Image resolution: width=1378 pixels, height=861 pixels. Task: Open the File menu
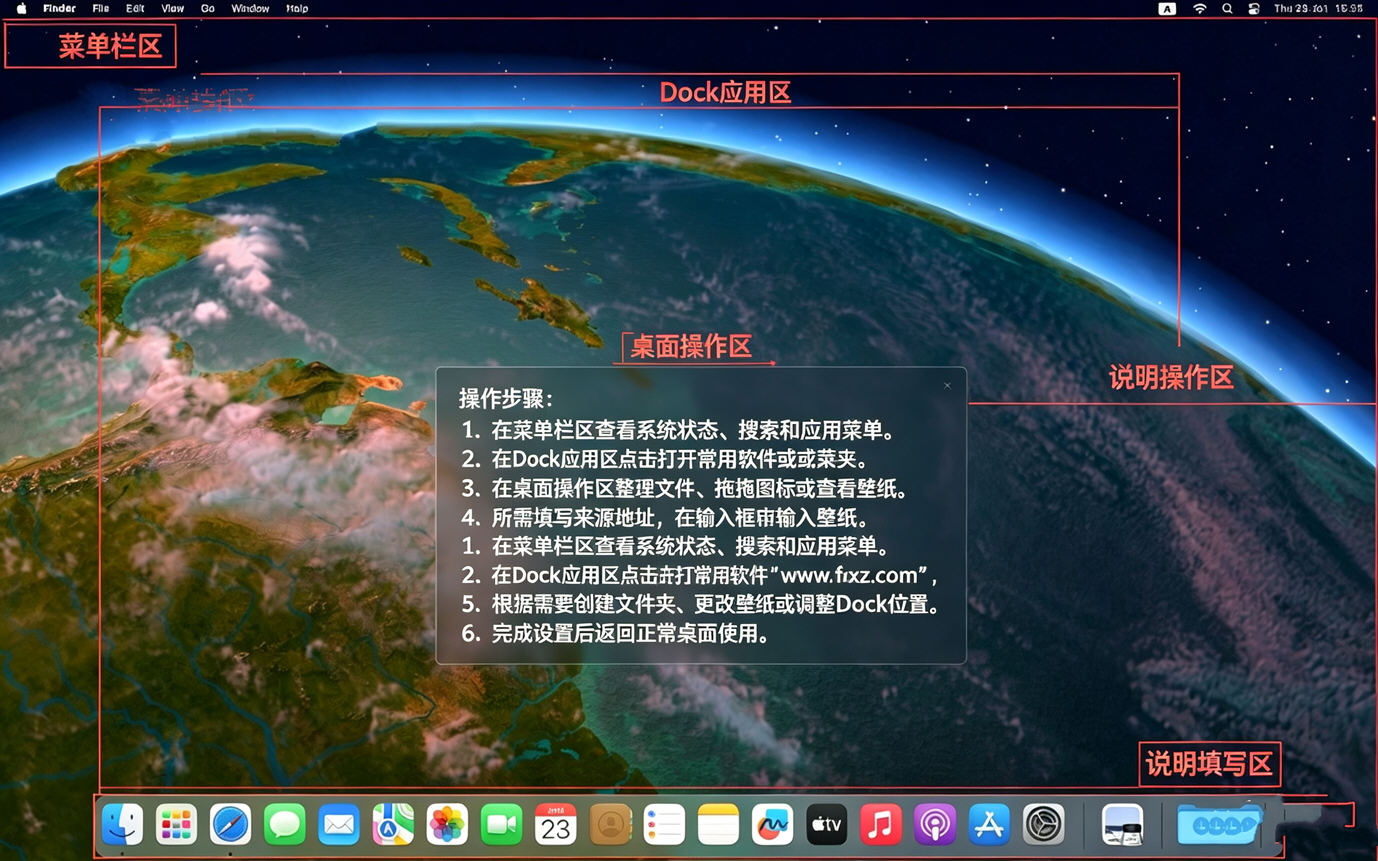point(101,8)
